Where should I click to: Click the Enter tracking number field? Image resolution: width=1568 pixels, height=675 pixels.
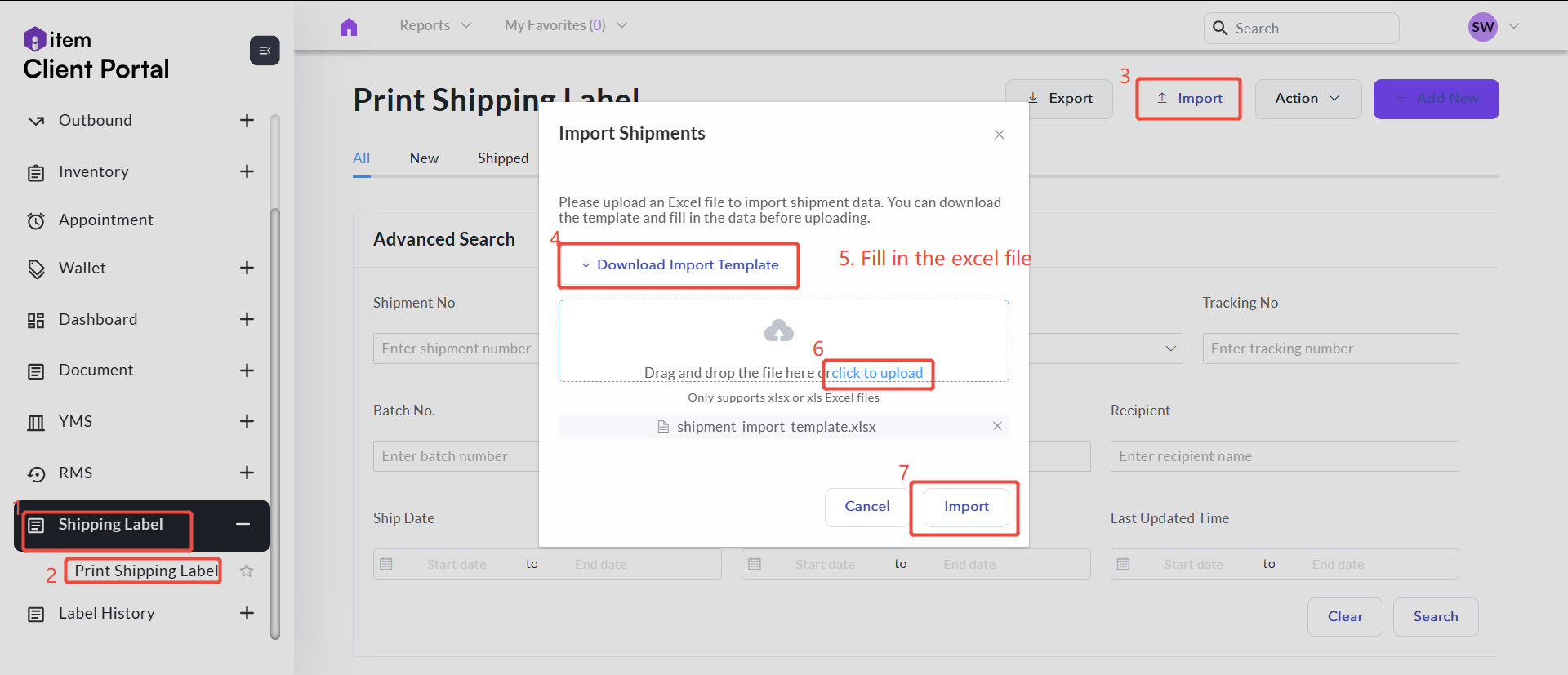(x=1330, y=349)
